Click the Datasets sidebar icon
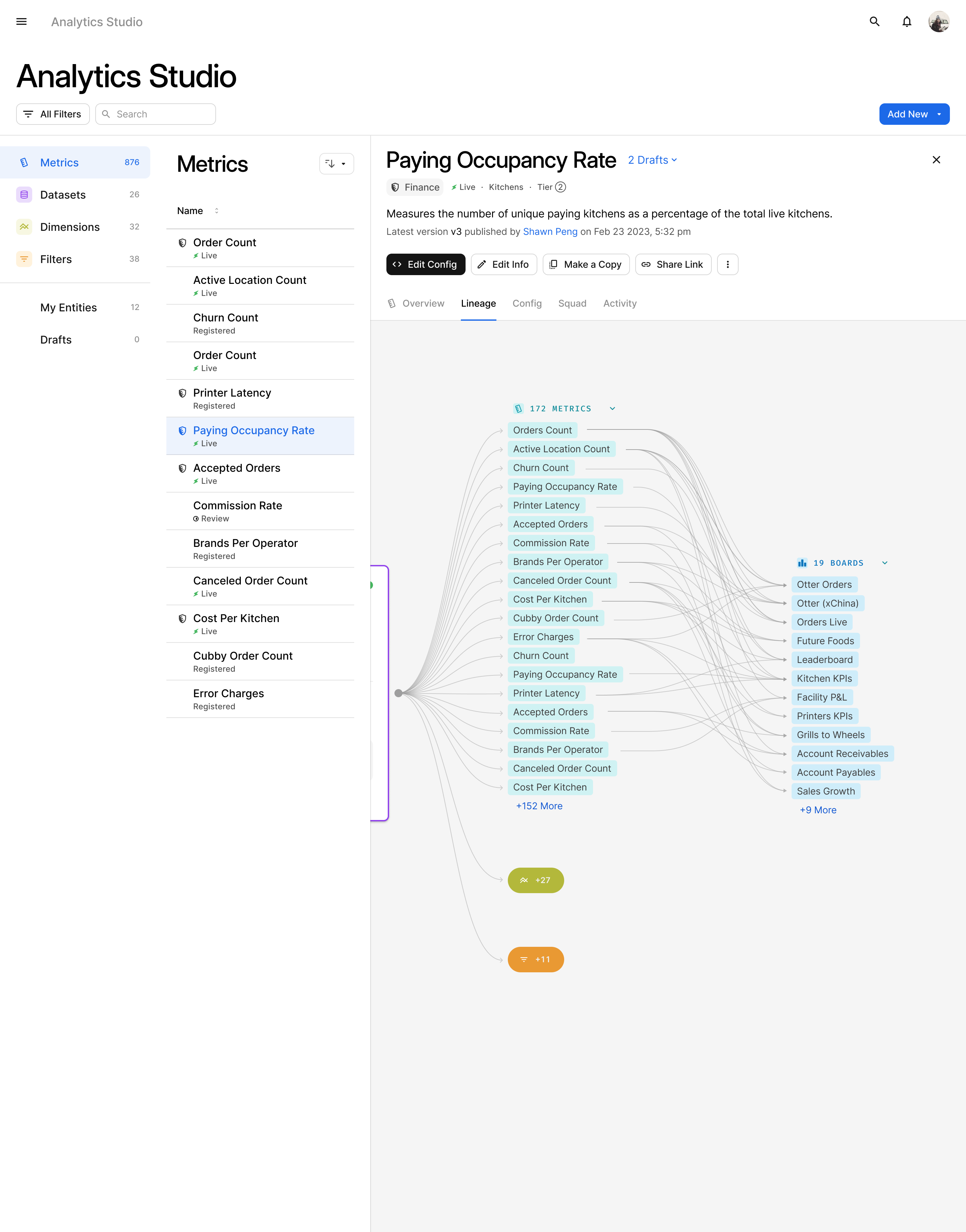 (24, 195)
